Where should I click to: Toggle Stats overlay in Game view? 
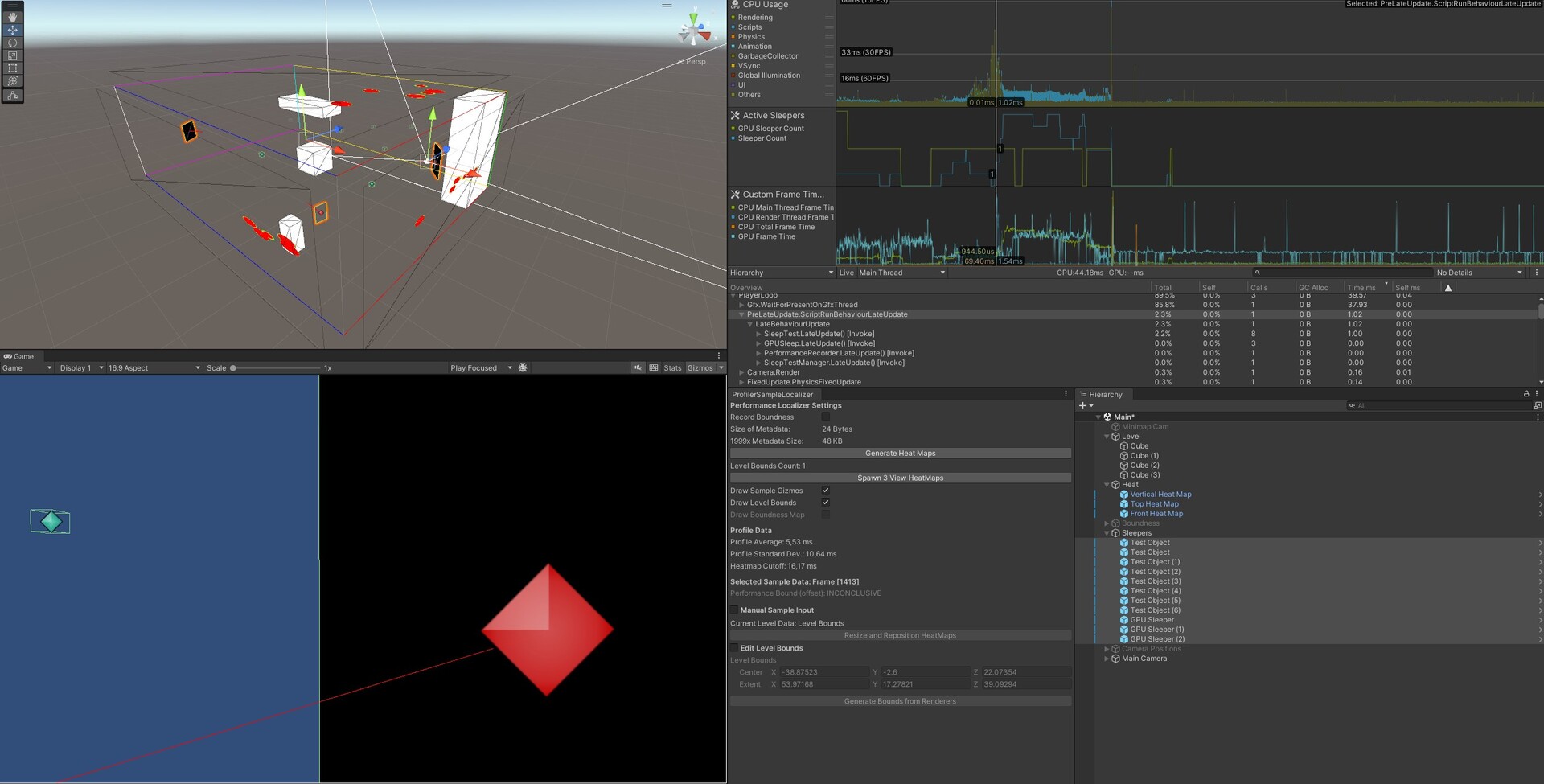[671, 367]
